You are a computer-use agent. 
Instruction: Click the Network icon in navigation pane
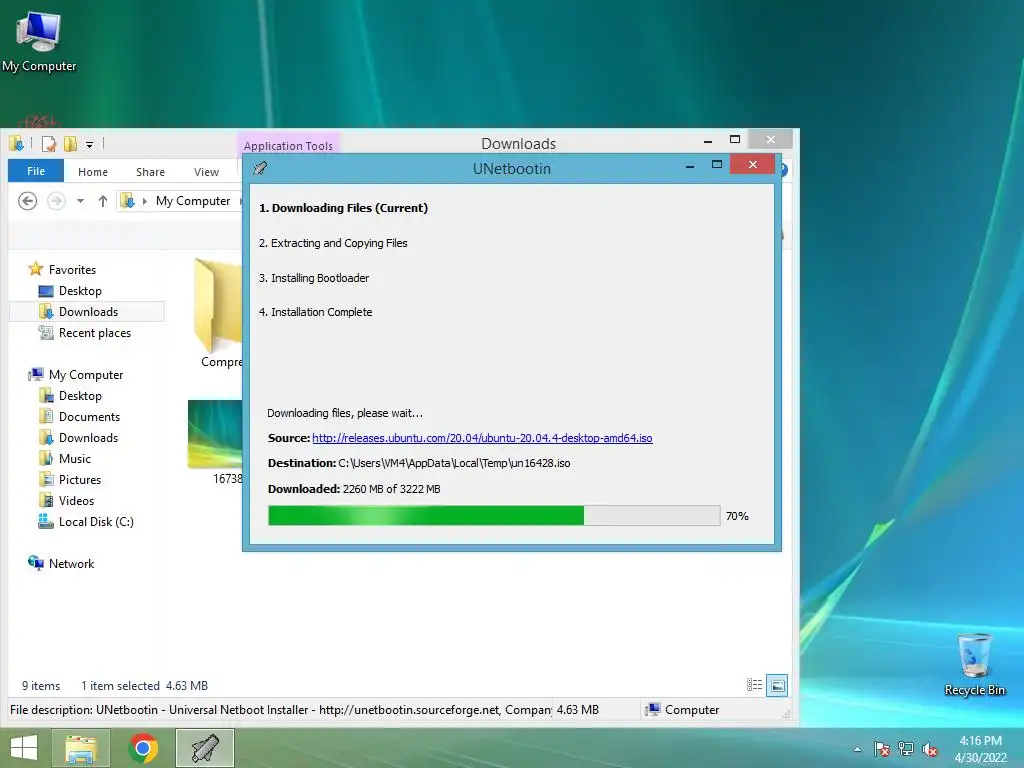point(36,563)
